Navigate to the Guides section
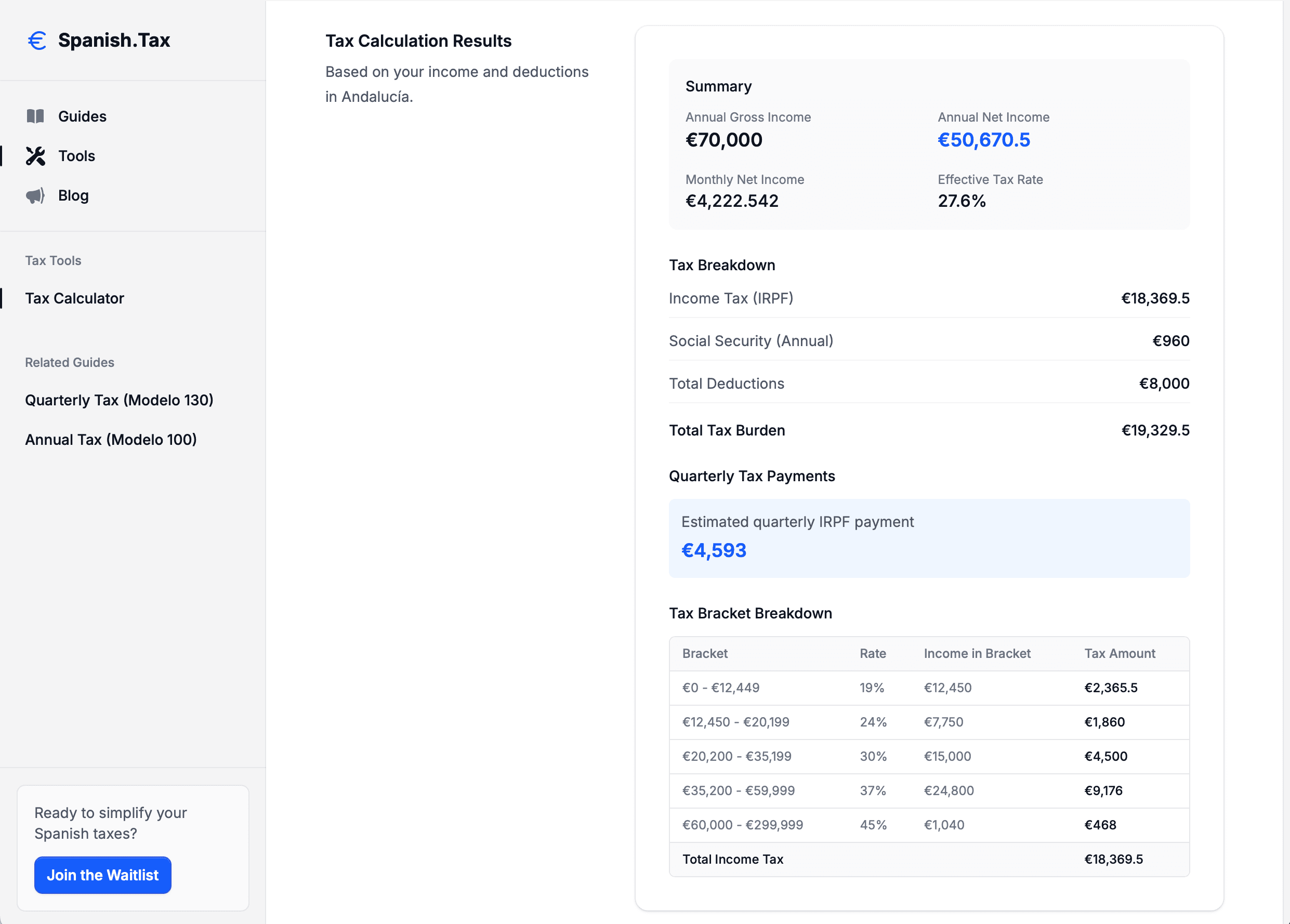Viewport: 1290px width, 924px height. click(x=82, y=116)
